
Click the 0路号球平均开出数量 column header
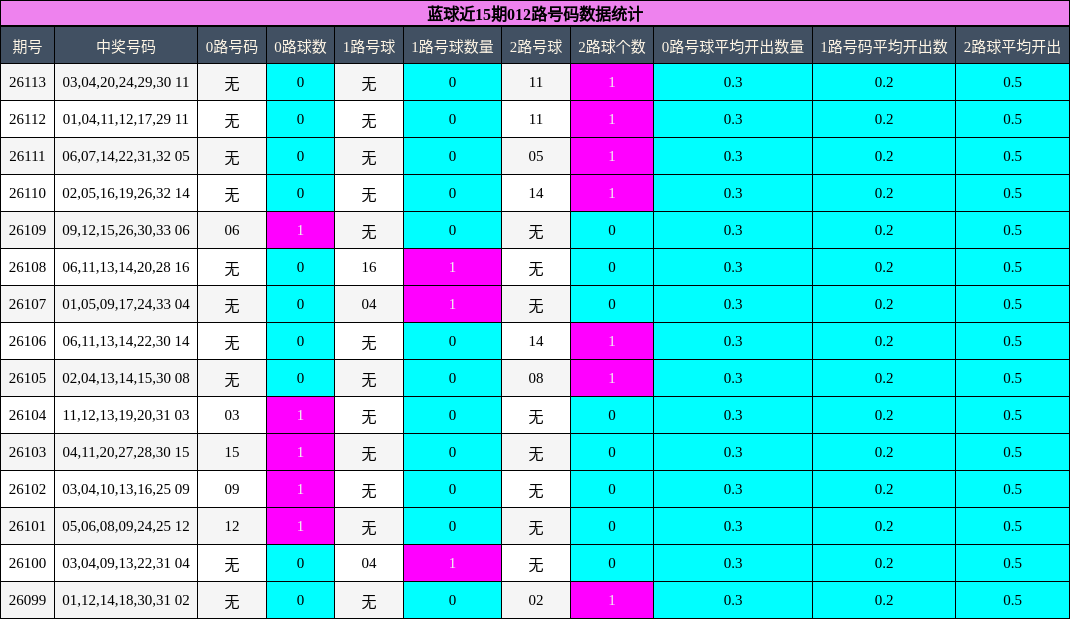(733, 46)
